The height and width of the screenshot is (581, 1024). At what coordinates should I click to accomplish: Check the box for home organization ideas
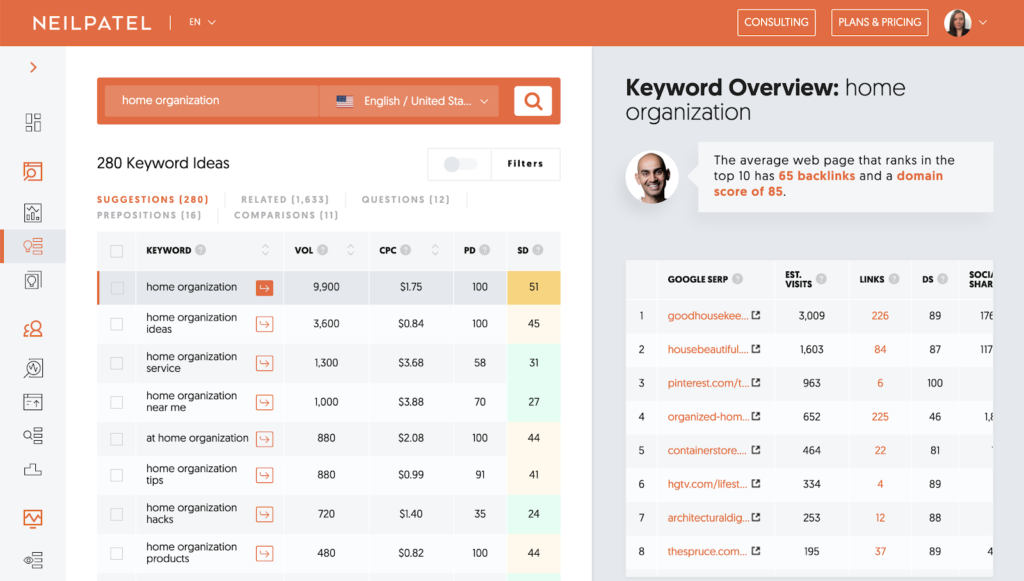coord(117,324)
